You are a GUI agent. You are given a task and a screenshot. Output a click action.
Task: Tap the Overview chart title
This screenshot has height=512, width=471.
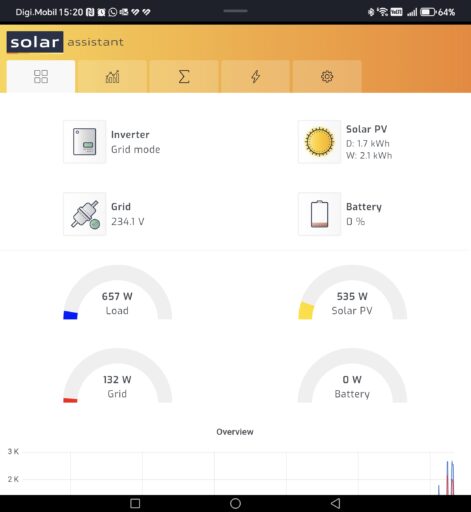[x=235, y=432]
